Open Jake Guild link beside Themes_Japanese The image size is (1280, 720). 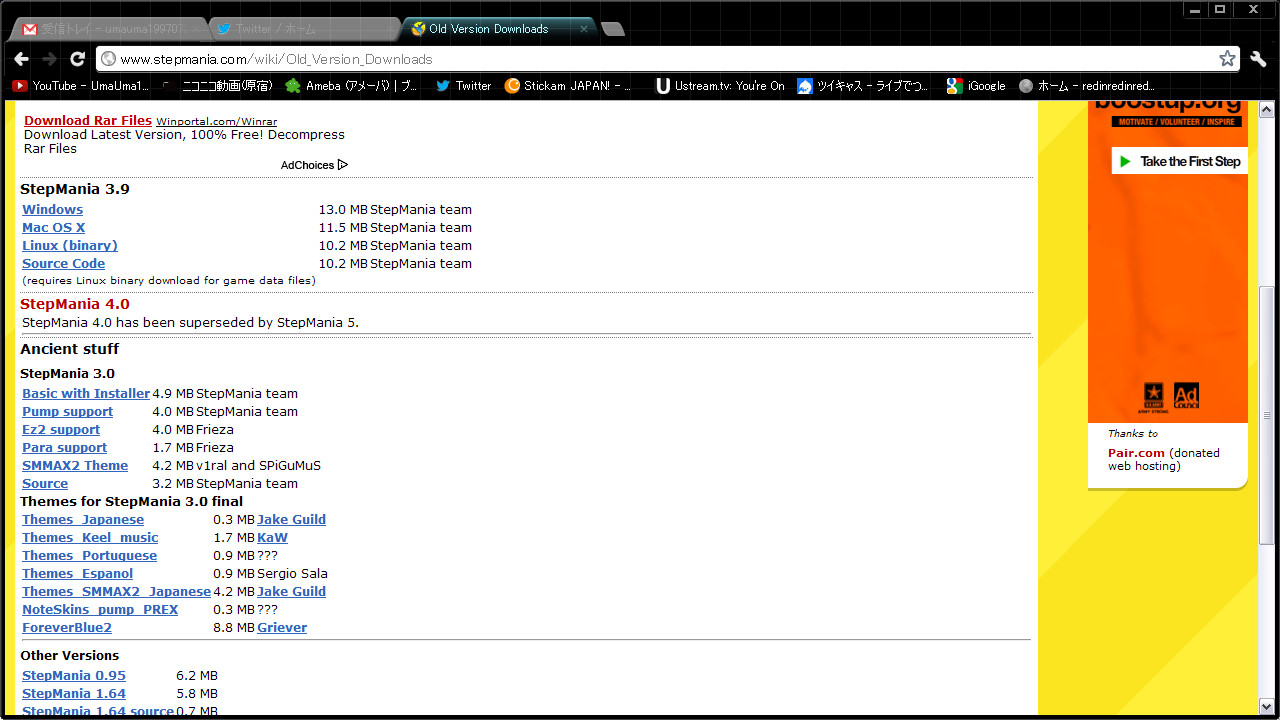(x=292, y=520)
